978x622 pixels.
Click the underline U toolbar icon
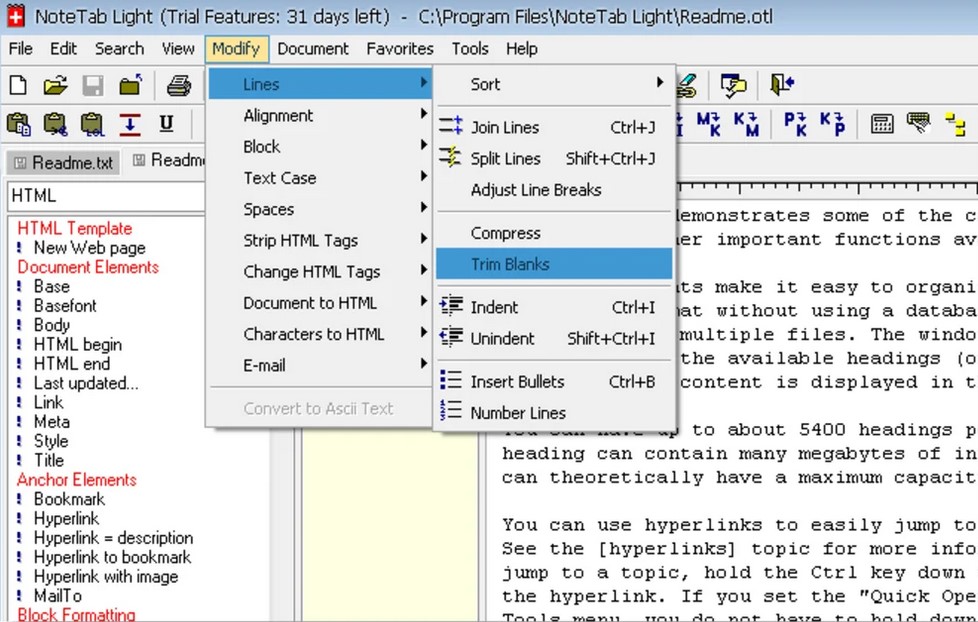click(x=166, y=124)
